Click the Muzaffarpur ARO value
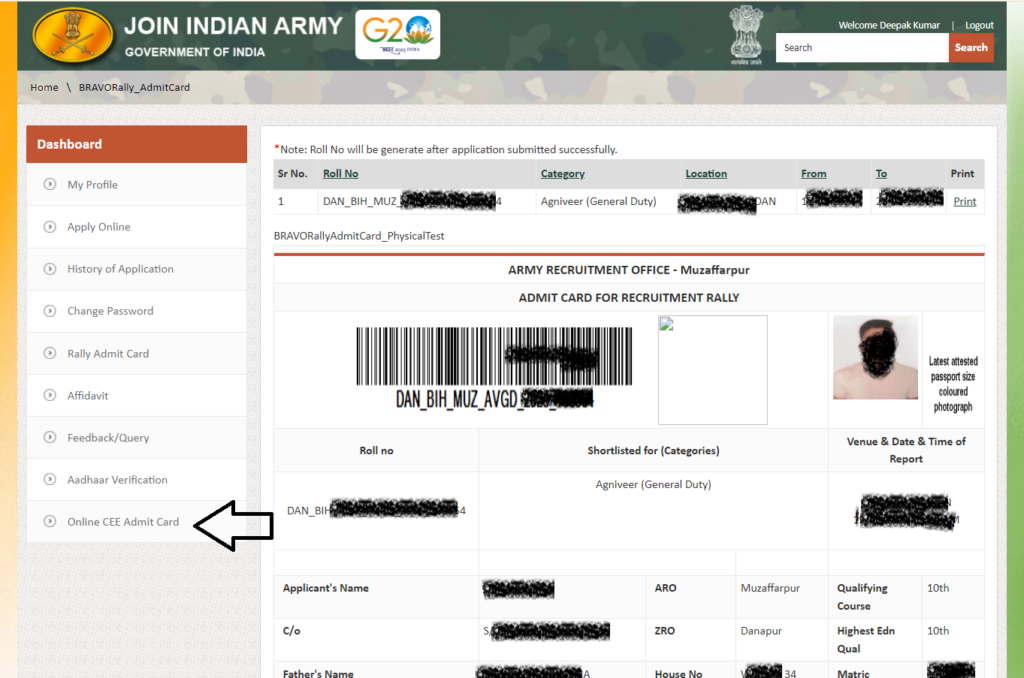This screenshot has height=678, width=1024. 770,588
